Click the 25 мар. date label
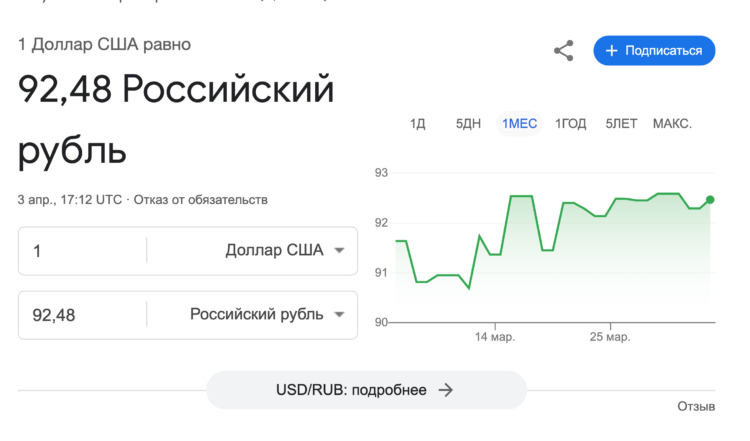750x441 pixels. (610, 337)
